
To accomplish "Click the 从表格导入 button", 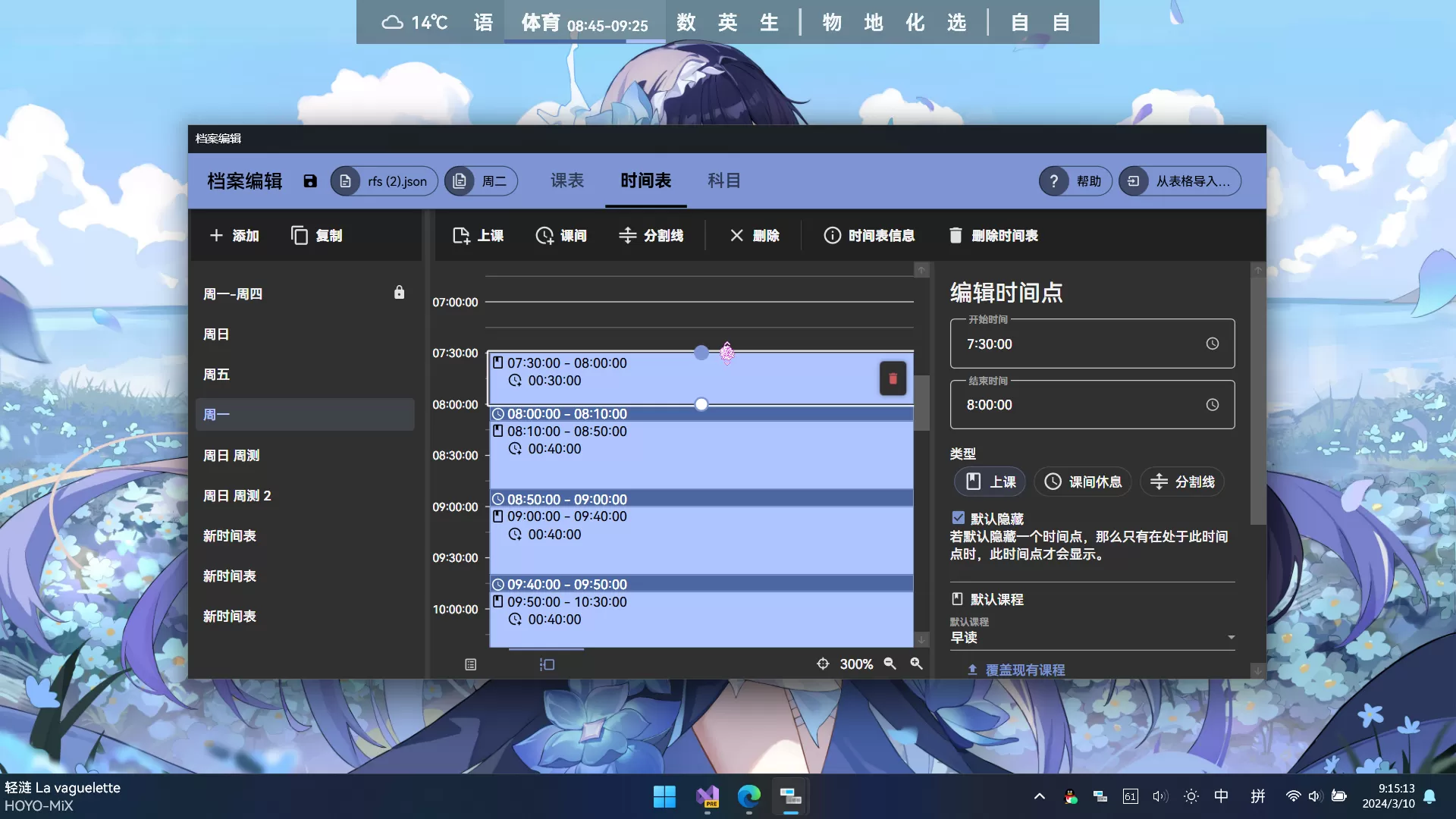I will pos(1178,180).
